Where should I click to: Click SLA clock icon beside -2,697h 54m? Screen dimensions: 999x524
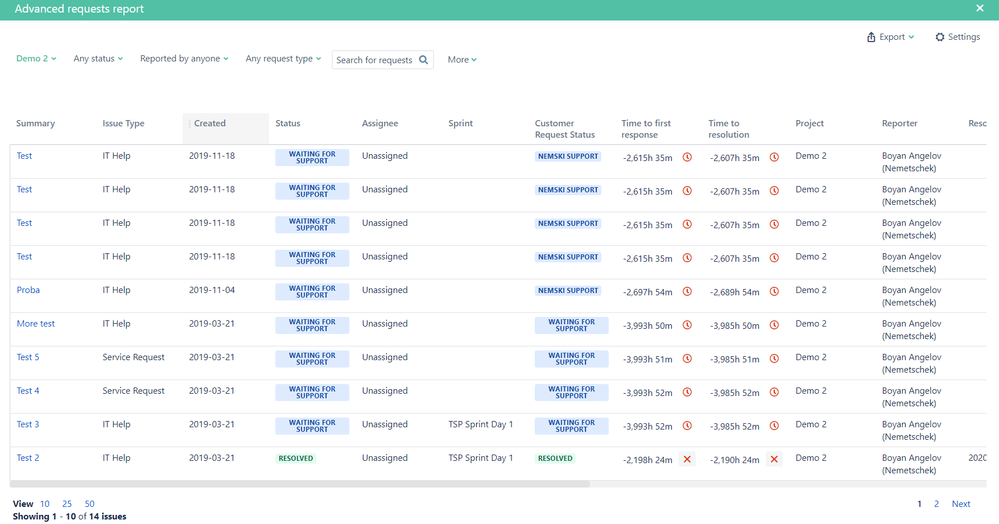687,291
